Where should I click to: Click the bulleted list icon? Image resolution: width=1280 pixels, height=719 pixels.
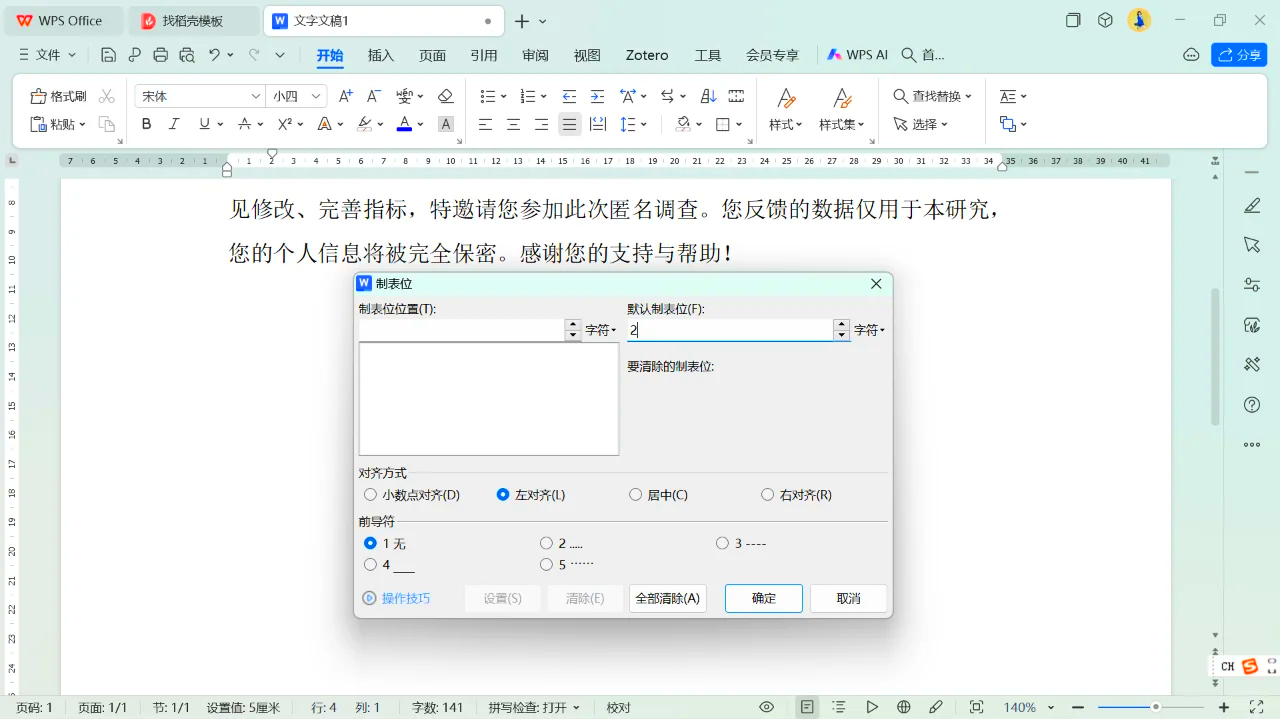pos(488,96)
